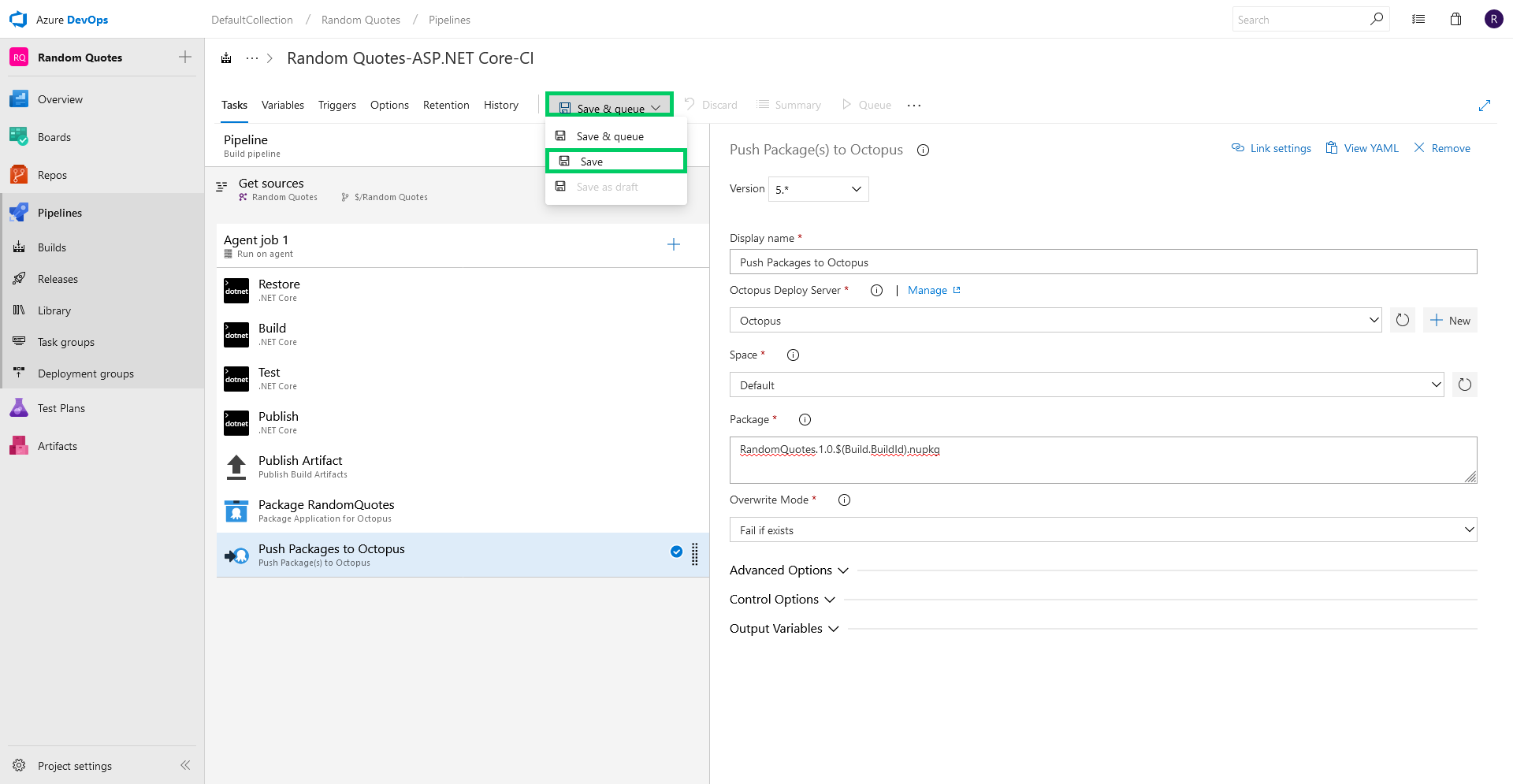Click the Push Packages to Octopus drag handle
The width and height of the screenshot is (1513, 784).
695,554
